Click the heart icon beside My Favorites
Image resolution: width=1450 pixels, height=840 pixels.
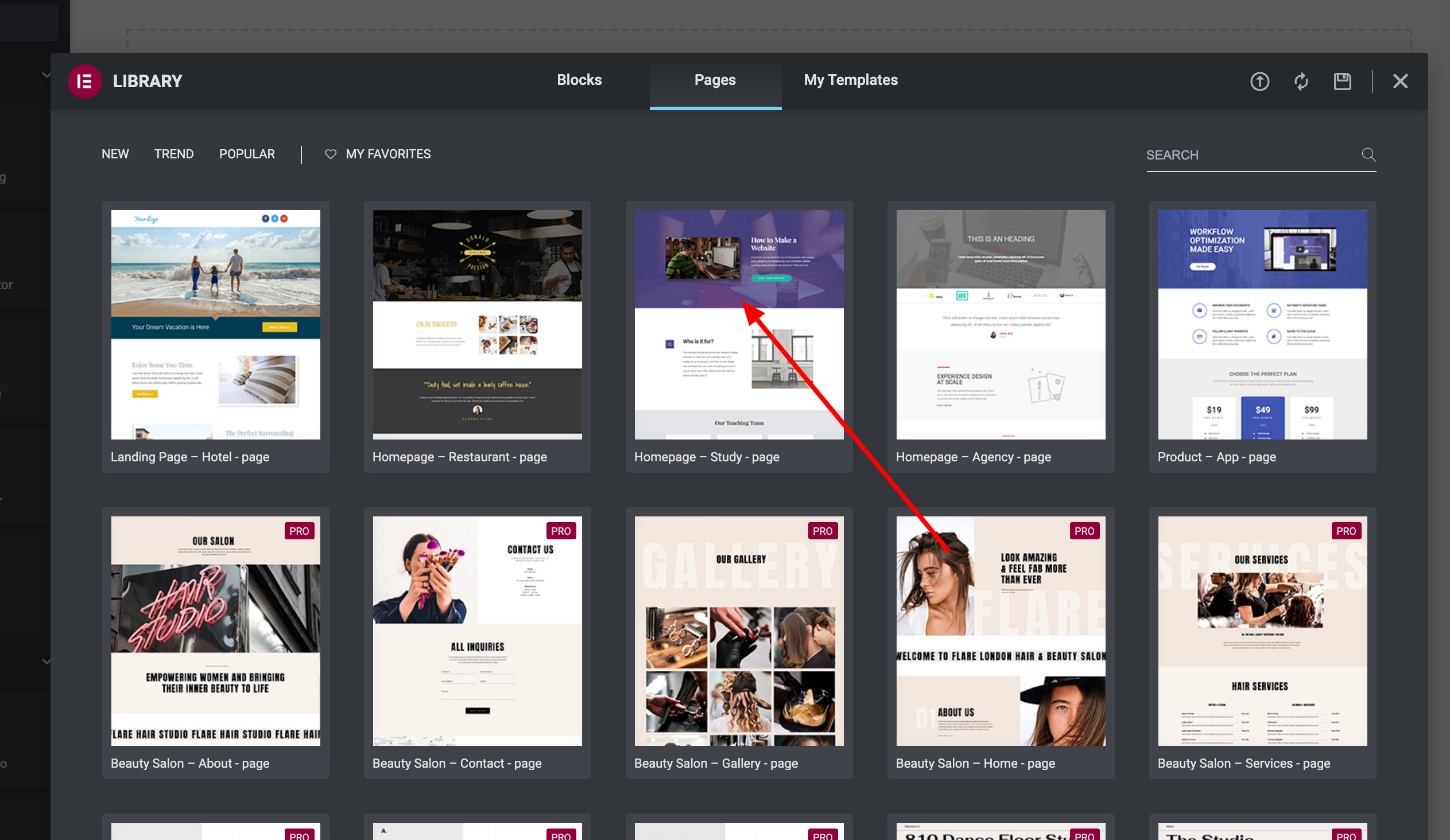[x=330, y=154]
